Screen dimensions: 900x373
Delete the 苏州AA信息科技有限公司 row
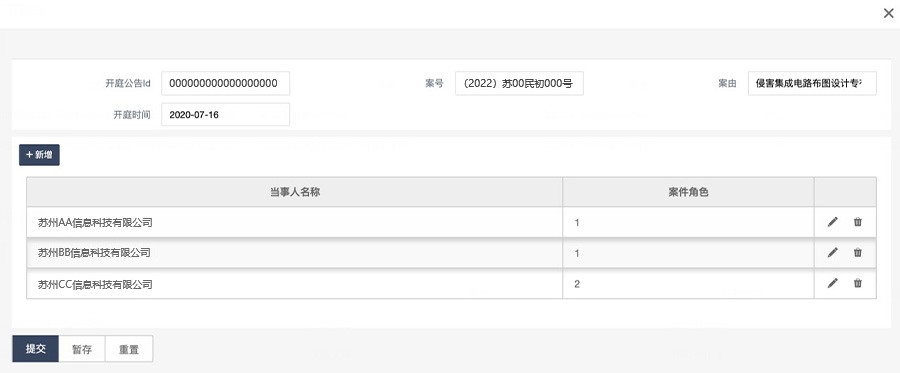tap(858, 222)
